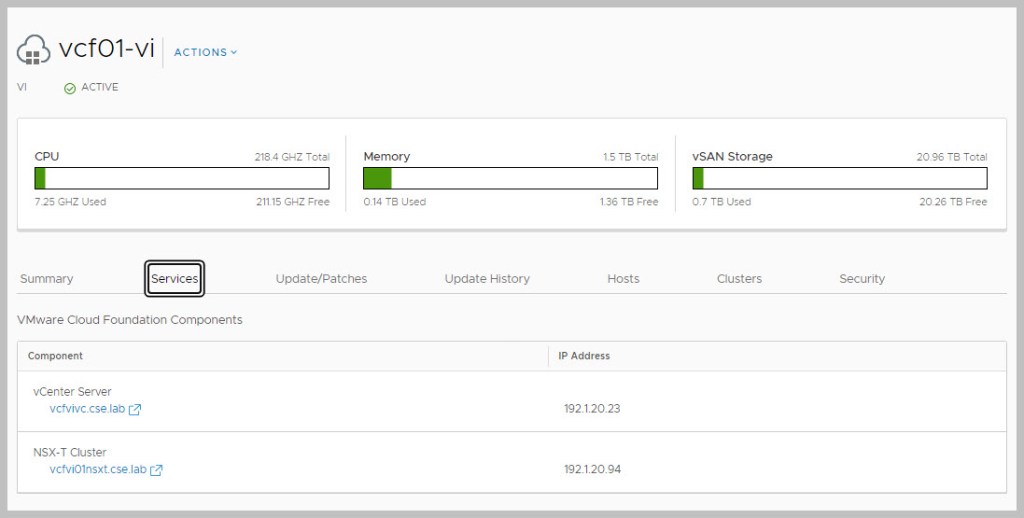Click the Component column header
Image resolution: width=1024 pixels, height=518 pixels.
point(56,356)
